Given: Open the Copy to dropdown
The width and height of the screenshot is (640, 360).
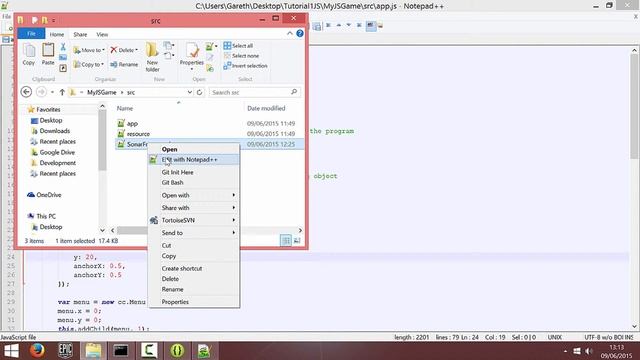Looking at the screenshot, I should click(89, 64).
